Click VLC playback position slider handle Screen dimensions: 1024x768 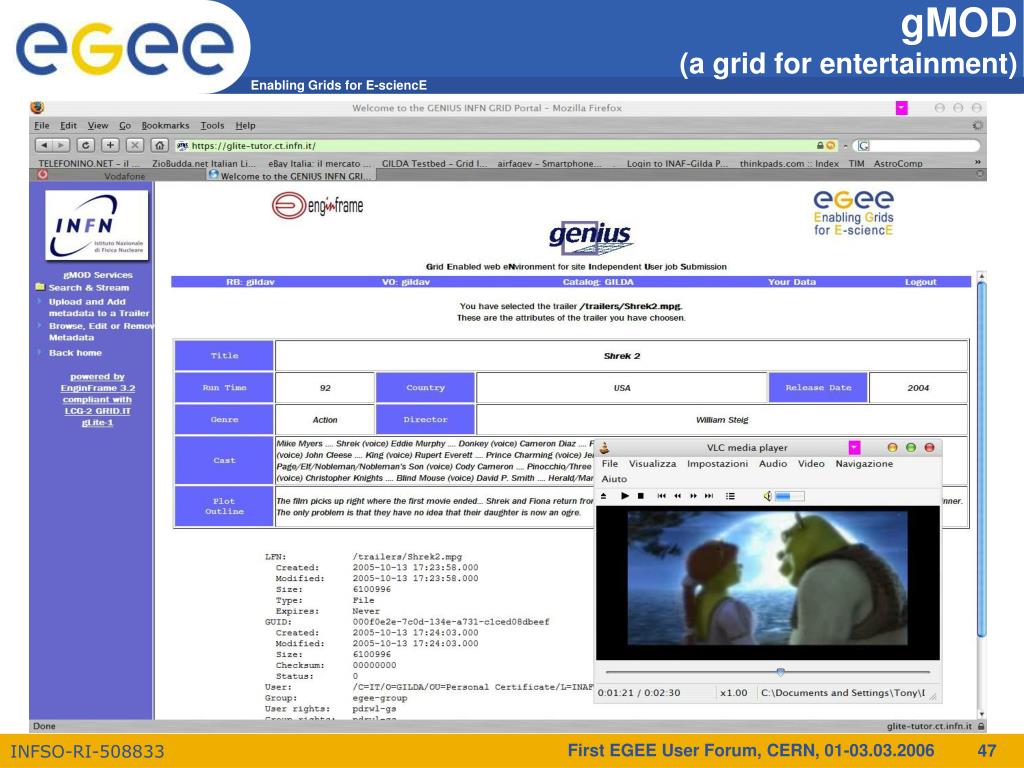(780, 671)
